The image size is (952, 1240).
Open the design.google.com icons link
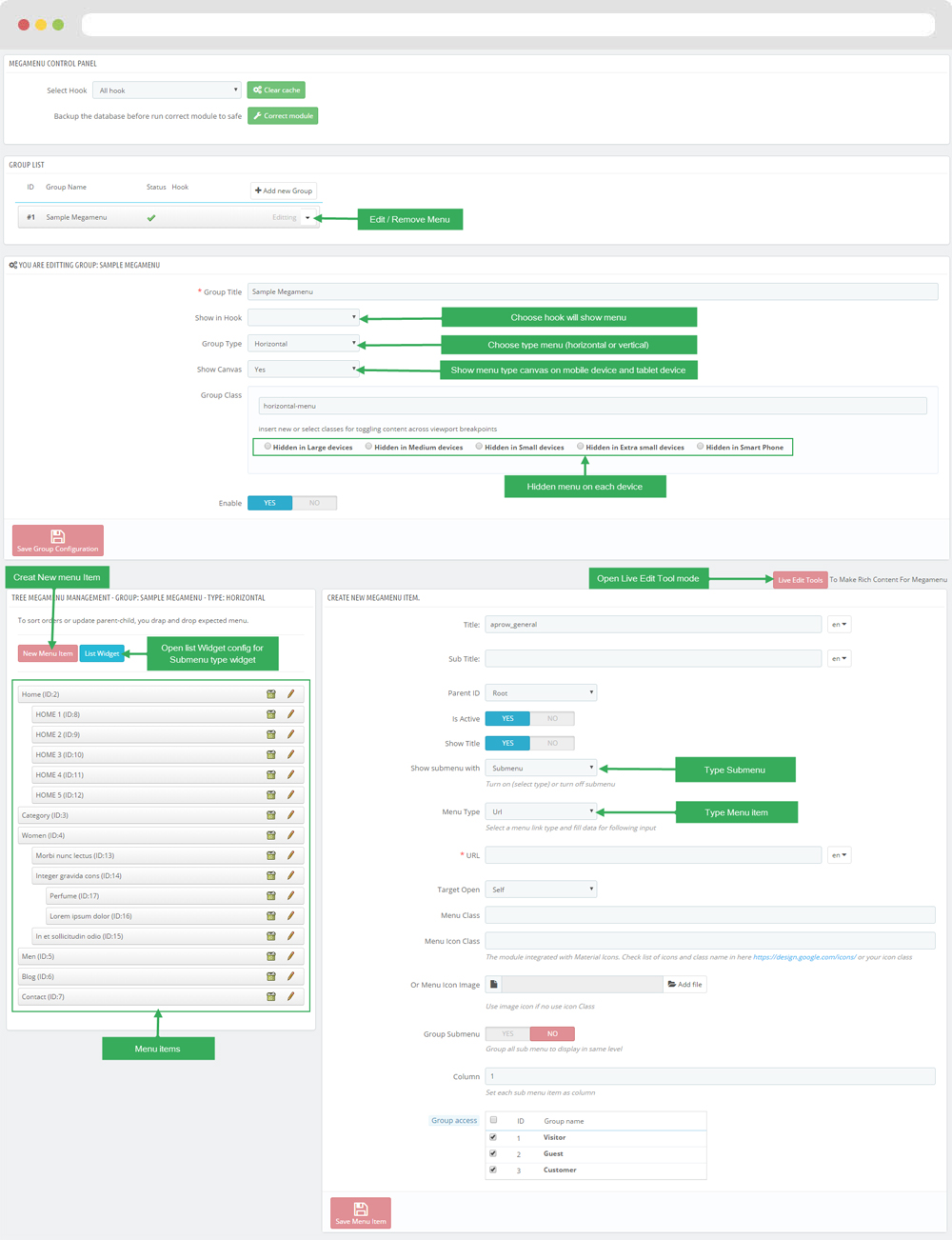tap(804, 957)
